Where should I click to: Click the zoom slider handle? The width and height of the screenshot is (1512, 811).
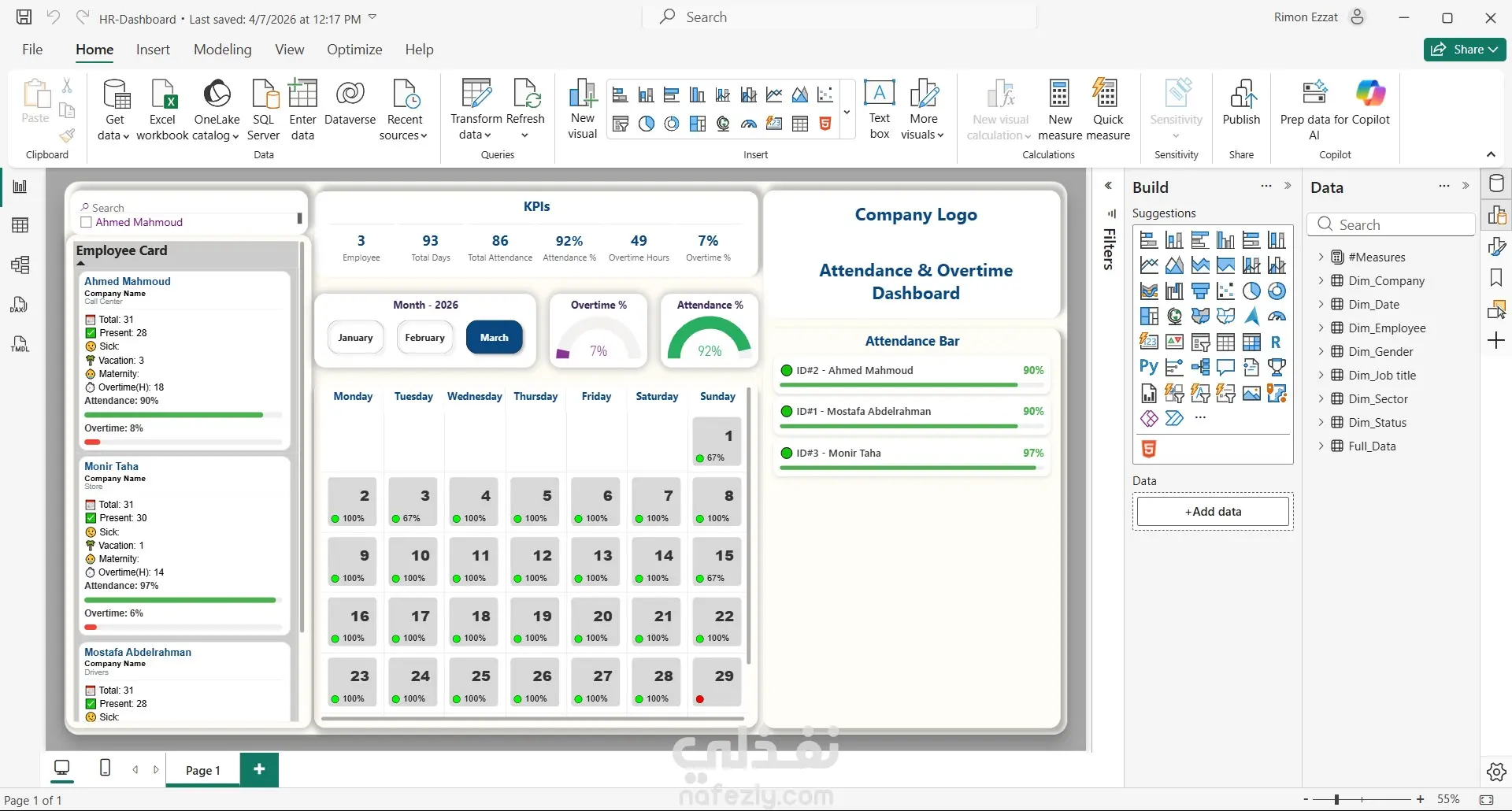tap(1336, 799)
